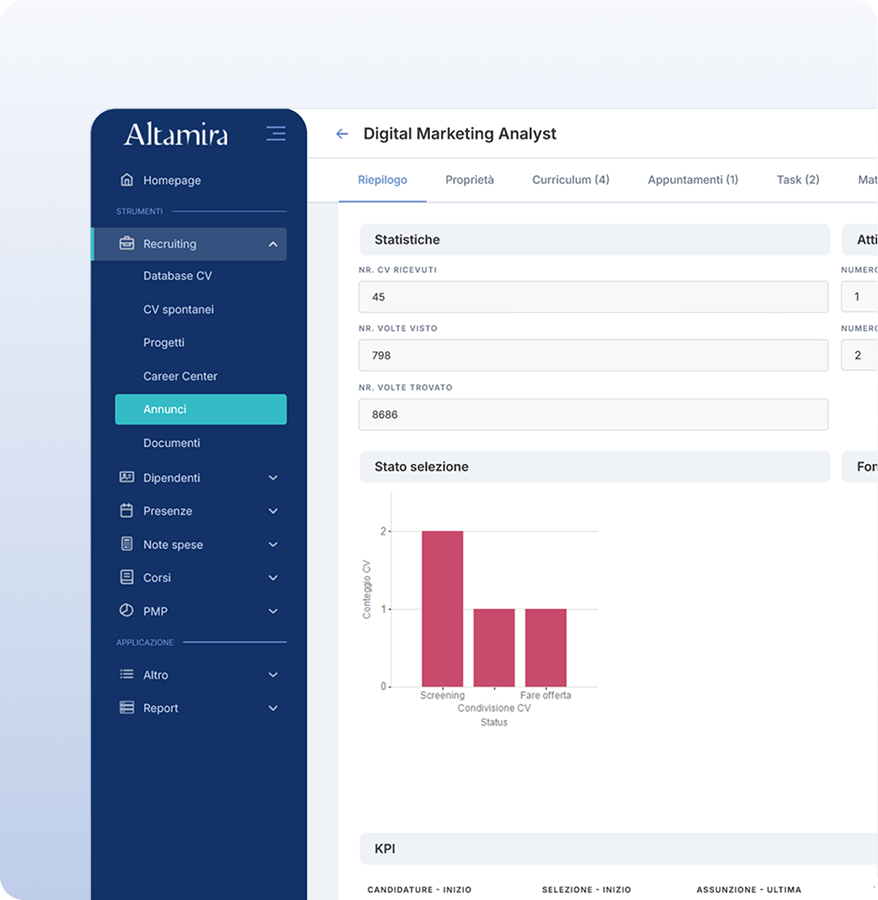The image size is (878, 900).
Task: Click the Screening bar in the chart
Action: coord(442,608)
